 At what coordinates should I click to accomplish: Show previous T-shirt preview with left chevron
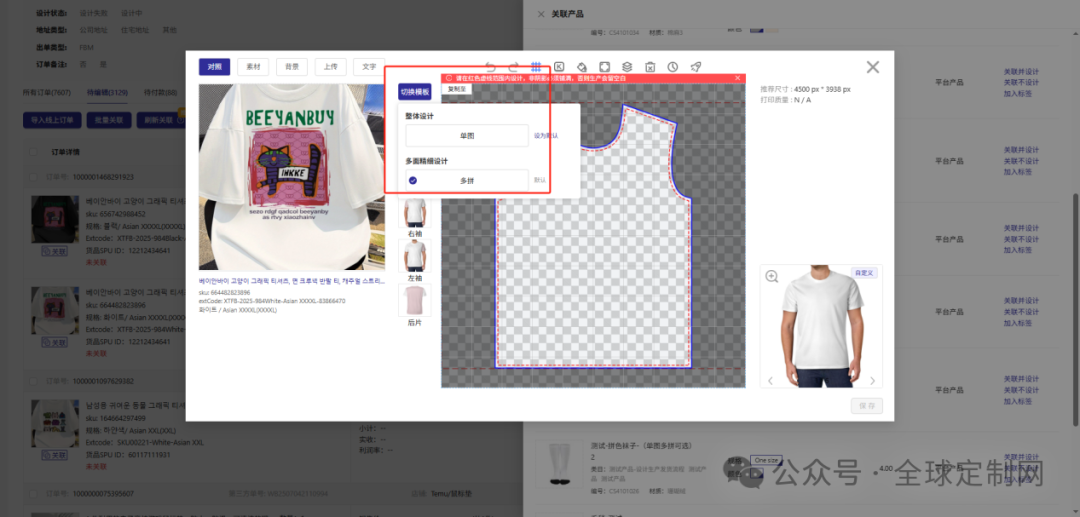click(769, 381)
